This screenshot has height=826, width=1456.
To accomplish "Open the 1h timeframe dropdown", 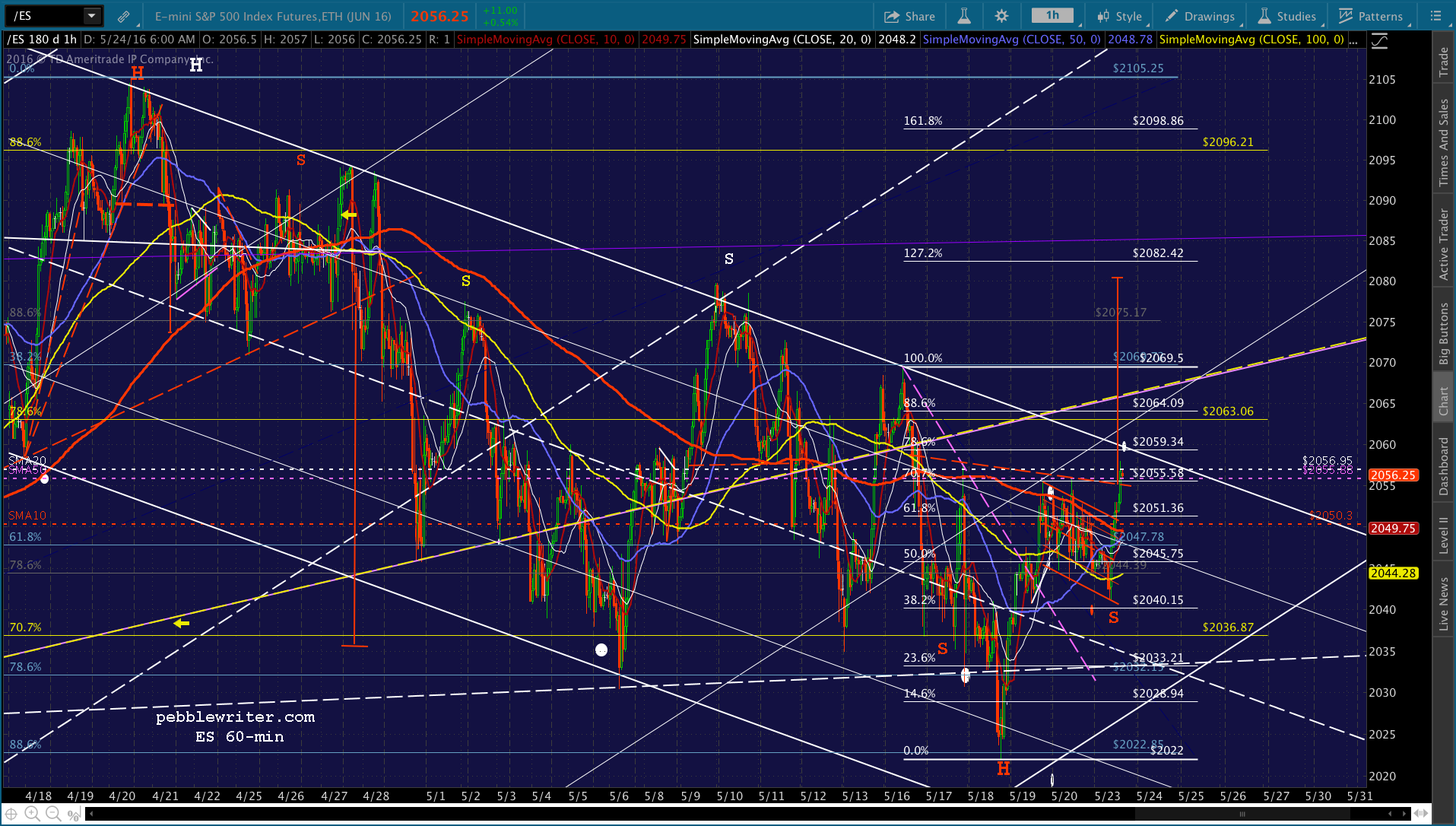I will coord(1052,16).
